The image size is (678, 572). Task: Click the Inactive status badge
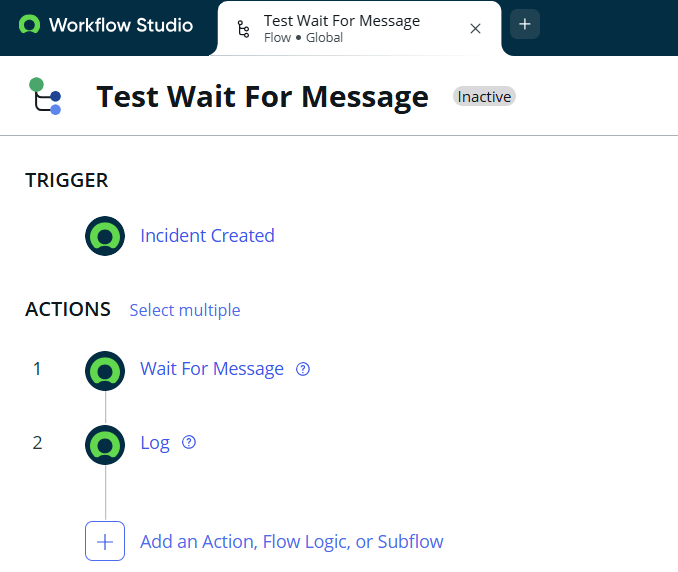pyautogui.click(x=485, y=96)
